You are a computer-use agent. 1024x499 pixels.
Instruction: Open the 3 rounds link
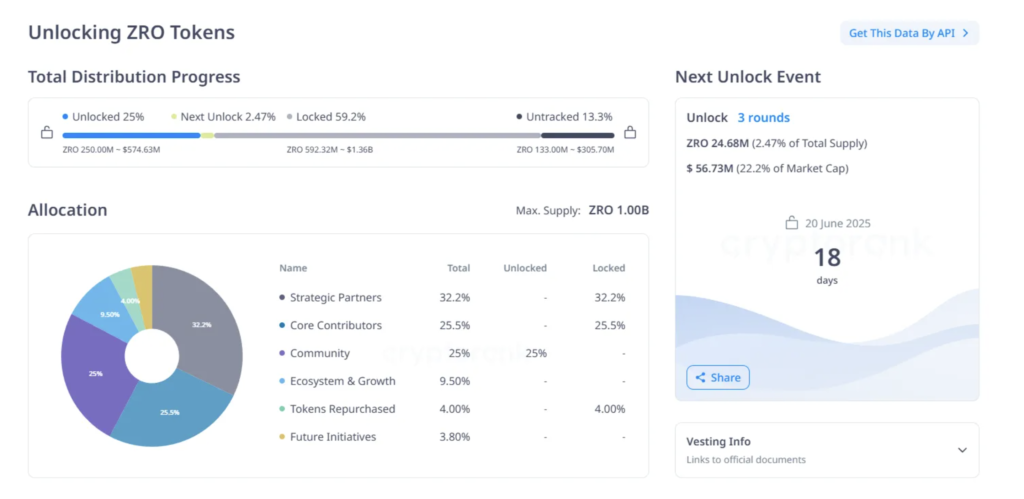coord(763,118)
